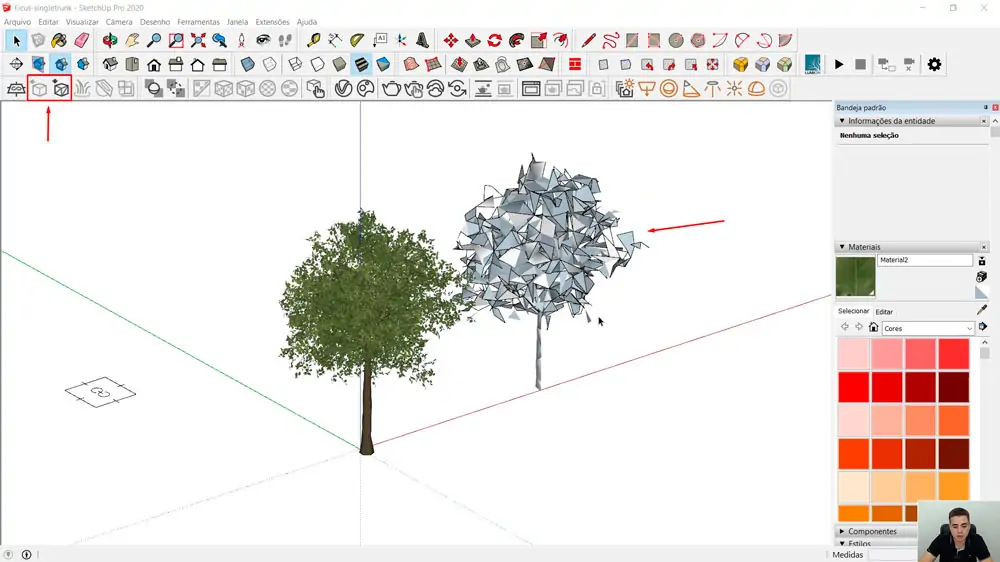Toggle Back Edges style
This screenshot has height=562, width=1000.
tap(270, 64)
